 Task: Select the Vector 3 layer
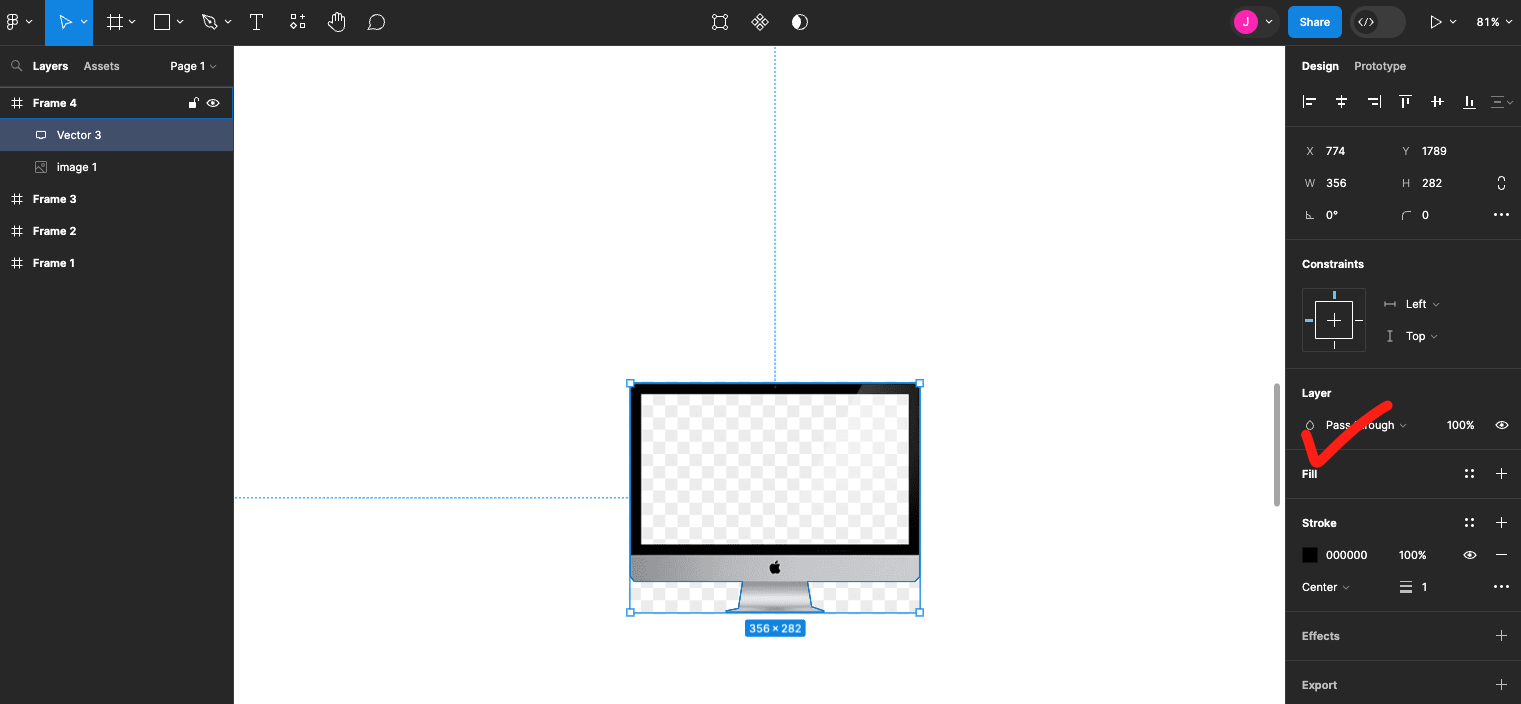116,135
